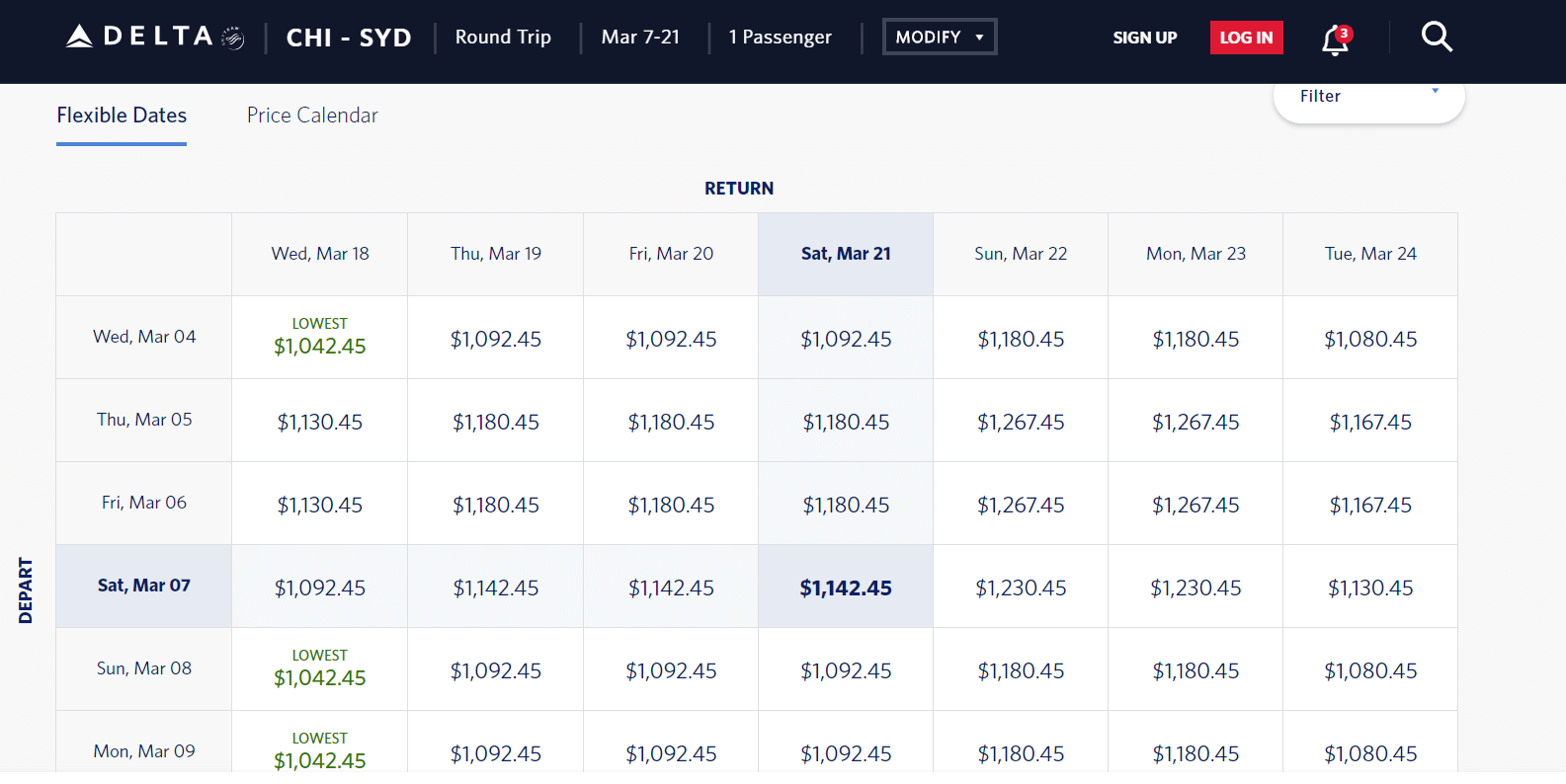Switch to Price Calendar tab
Image resolution: width=1566 pixels, height=784 pixels.
click(312, 116)
